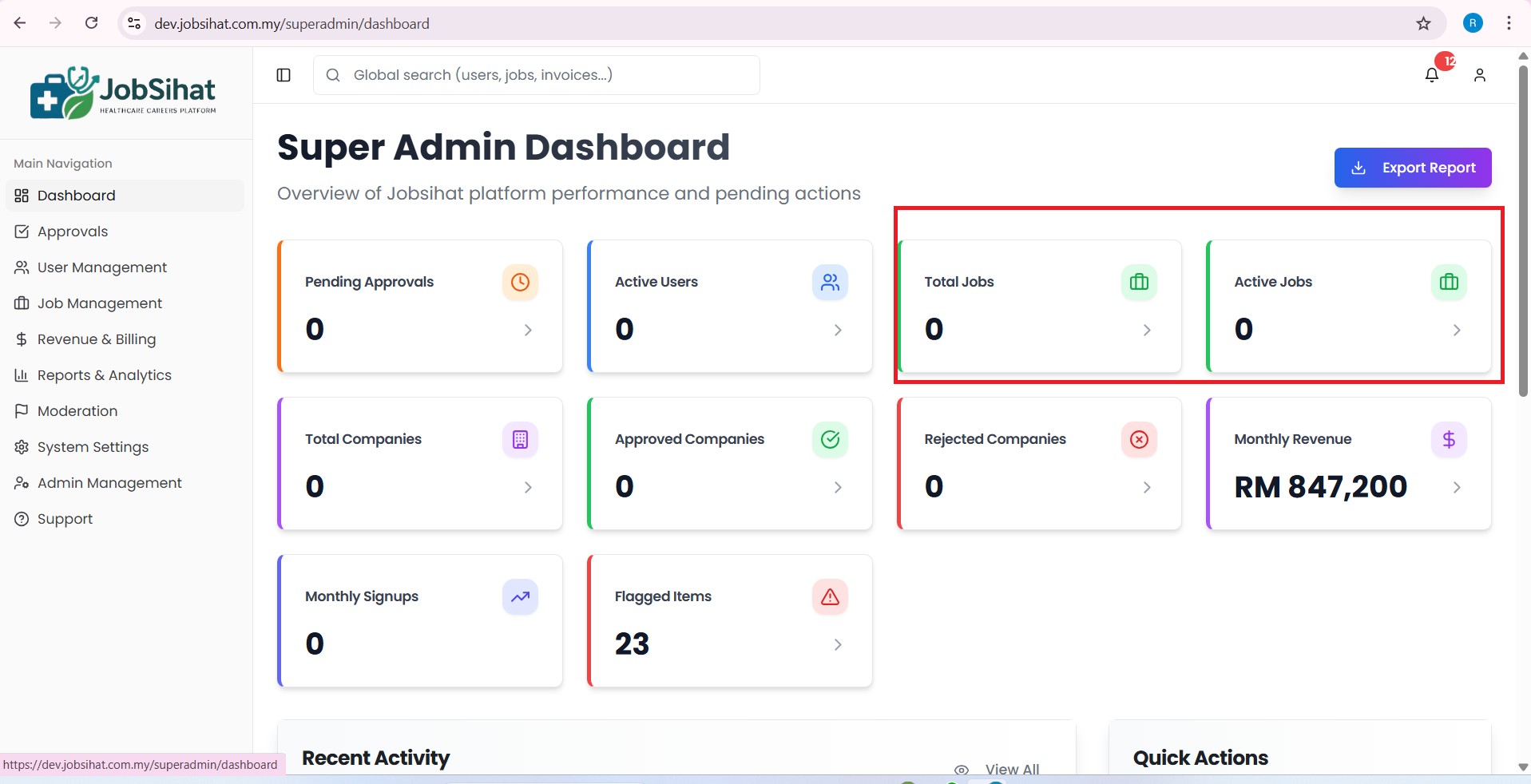This screenshot has height=784, width=1531.
Task: Expand the Approved Companies card chevron
Action: click(x=837, y=487)
